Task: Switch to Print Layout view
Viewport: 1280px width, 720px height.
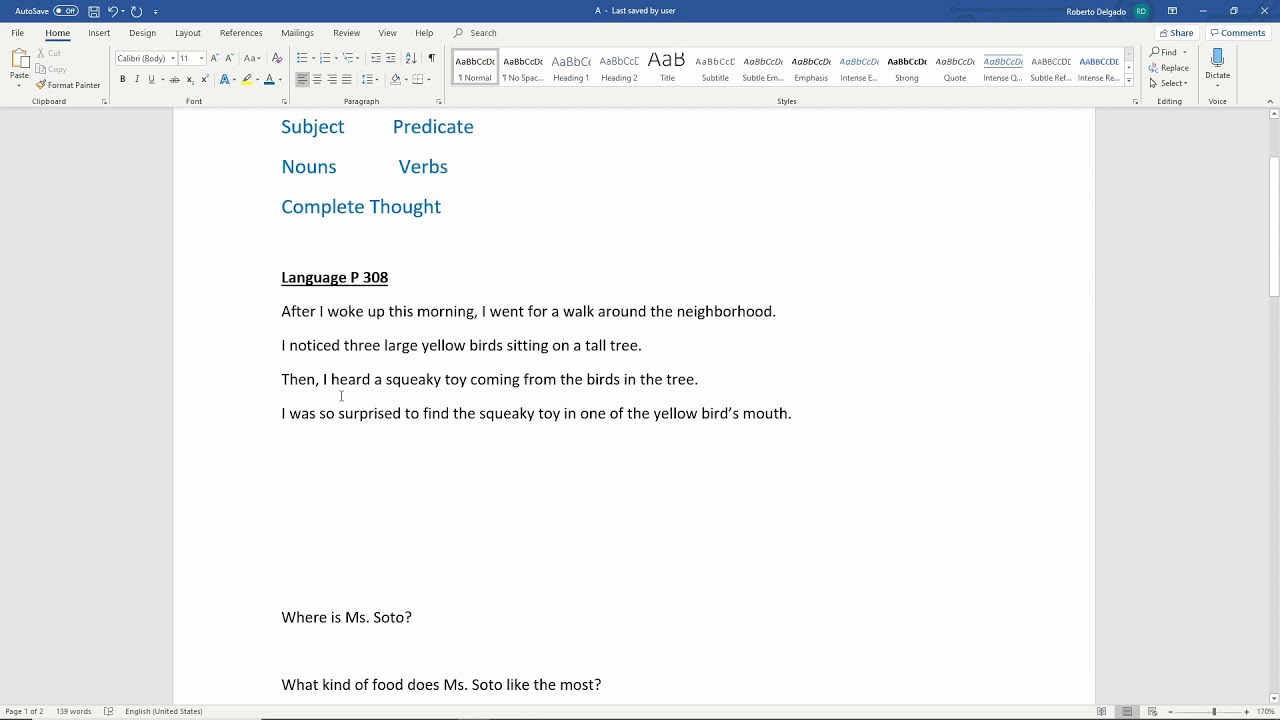Action: click(1127, 711)
